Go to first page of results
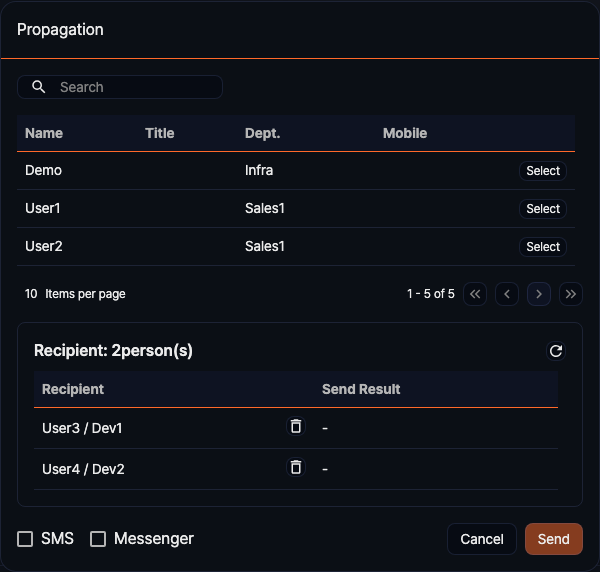This screenshot has height=572, width=600. (475, 294)
